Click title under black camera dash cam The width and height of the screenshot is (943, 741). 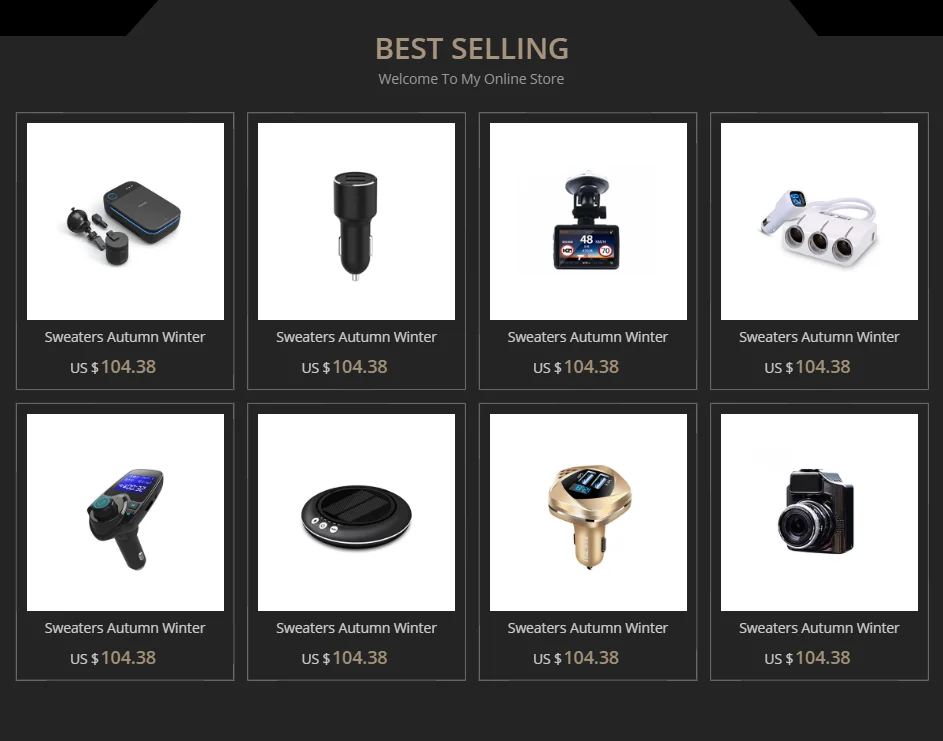(819, 628)
